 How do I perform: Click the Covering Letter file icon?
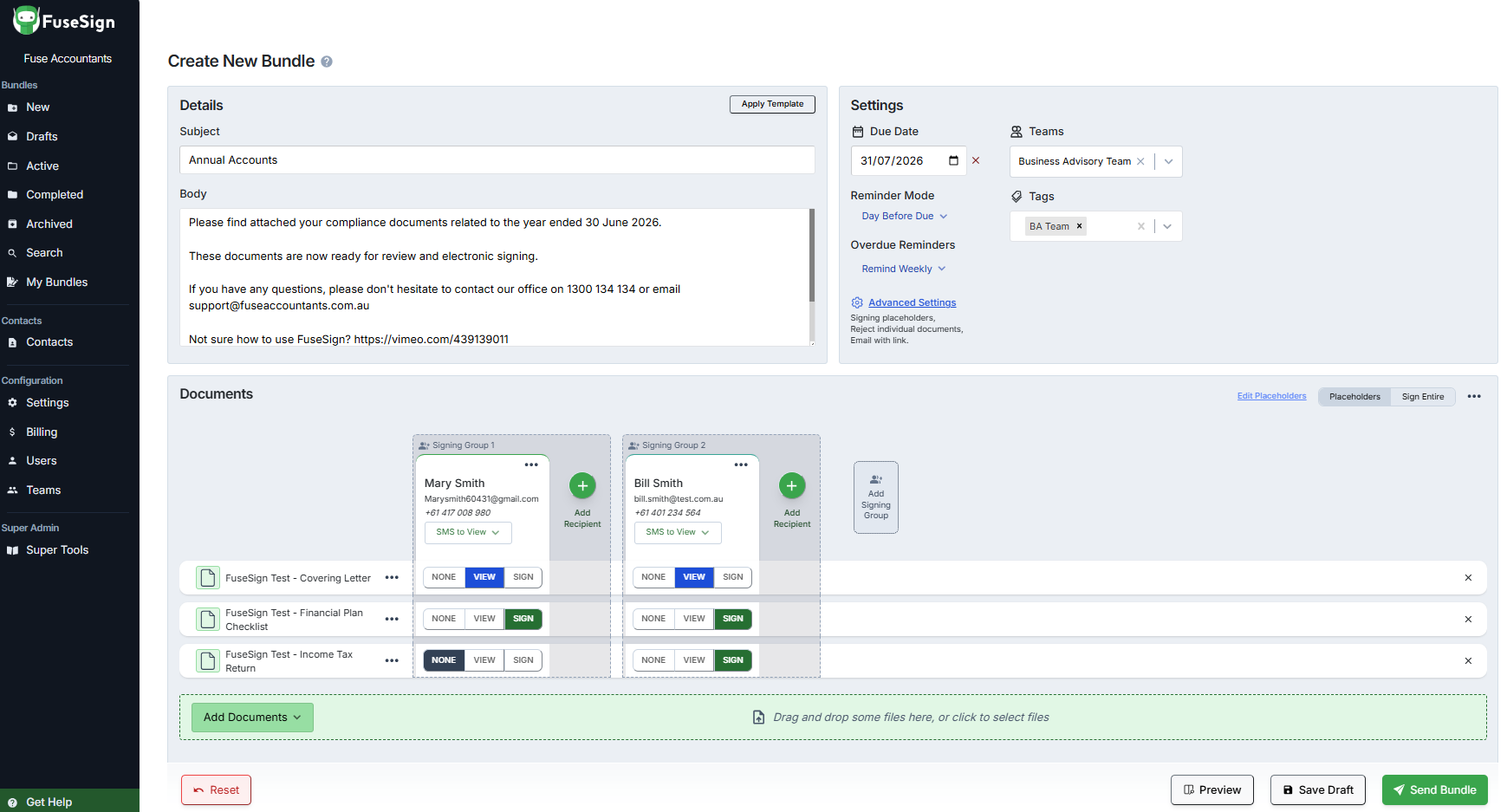[207, 578]
